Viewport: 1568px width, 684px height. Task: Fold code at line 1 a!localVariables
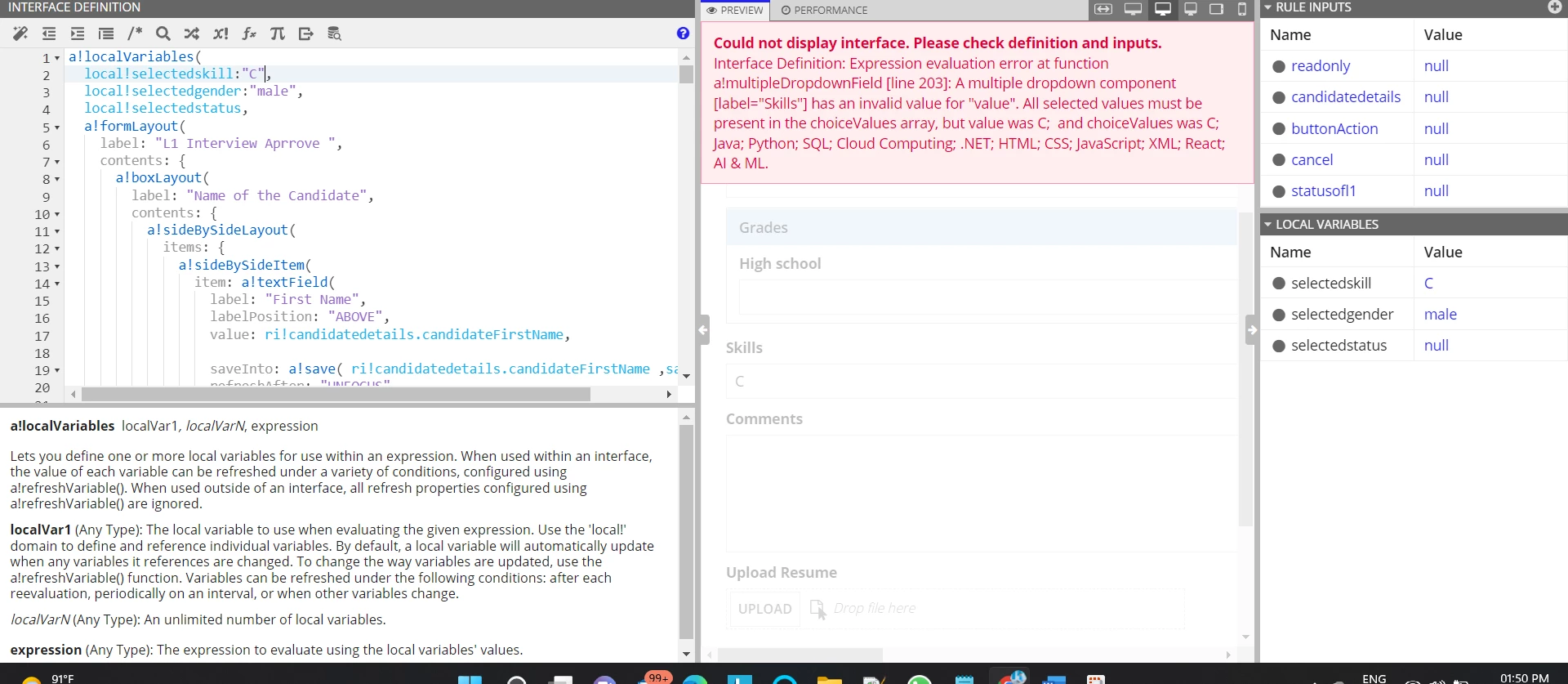(57, 59)
